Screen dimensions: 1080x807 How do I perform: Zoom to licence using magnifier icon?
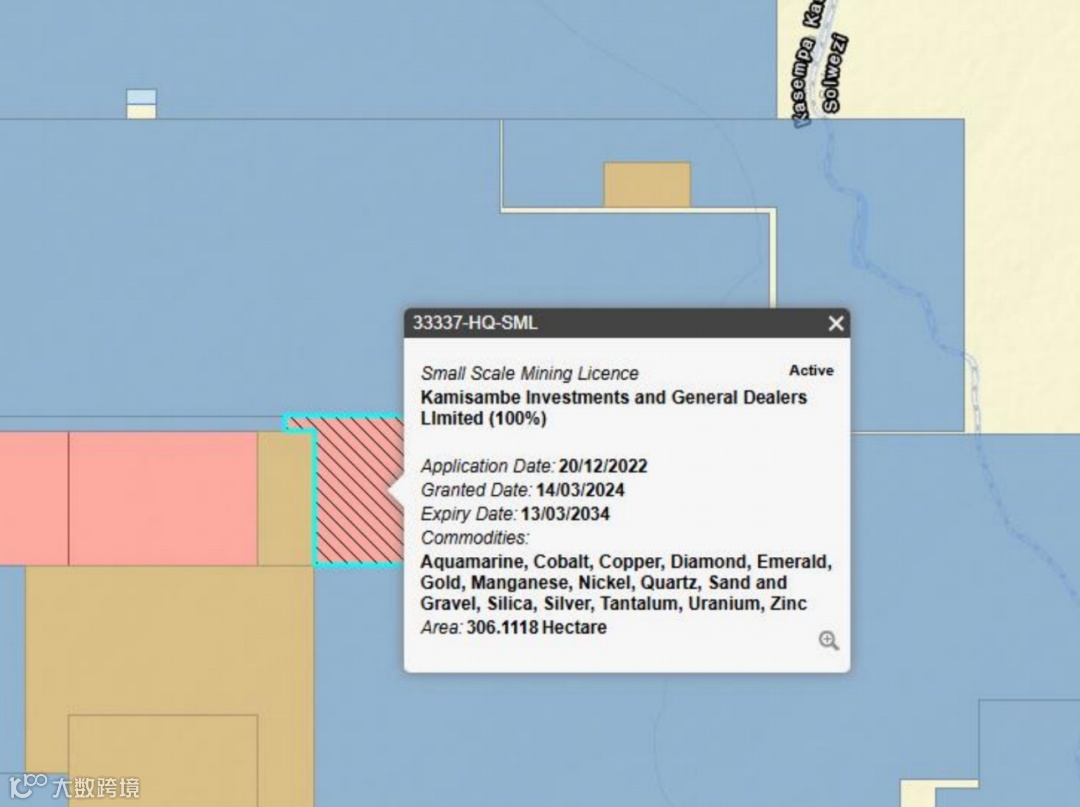(829, 640)
